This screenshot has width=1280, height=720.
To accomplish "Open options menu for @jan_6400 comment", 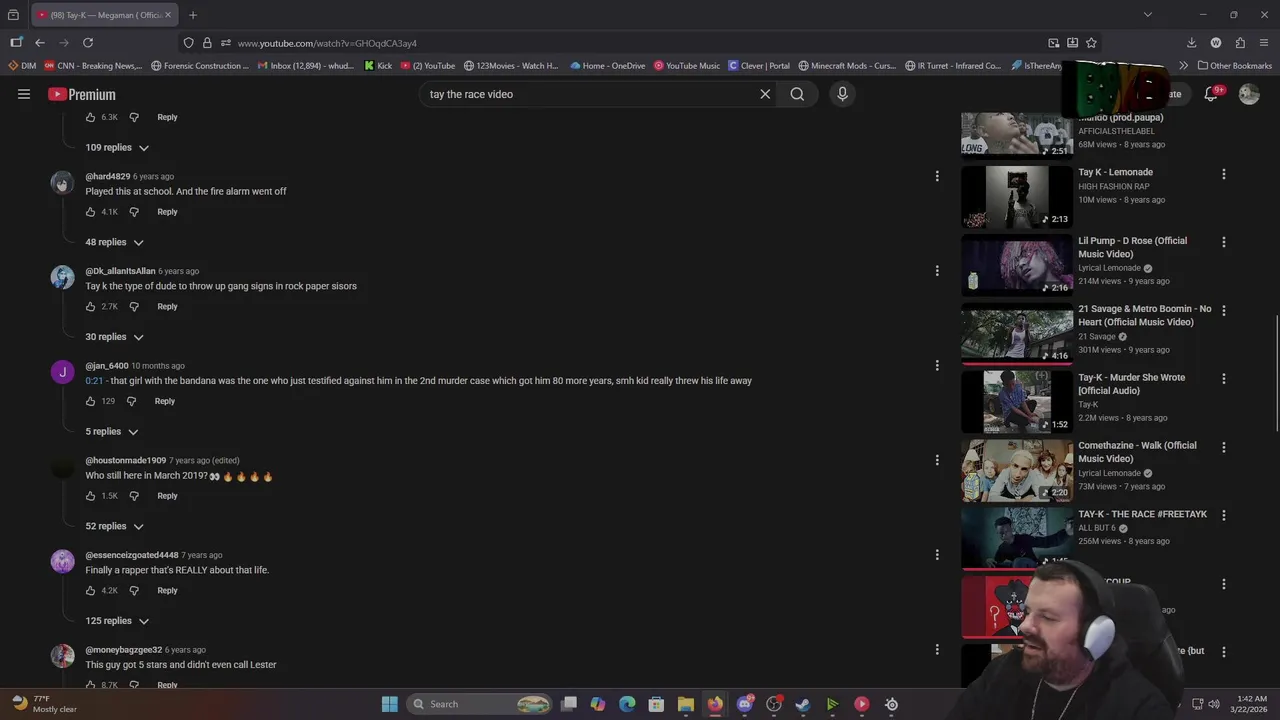I will pos(937,366).
